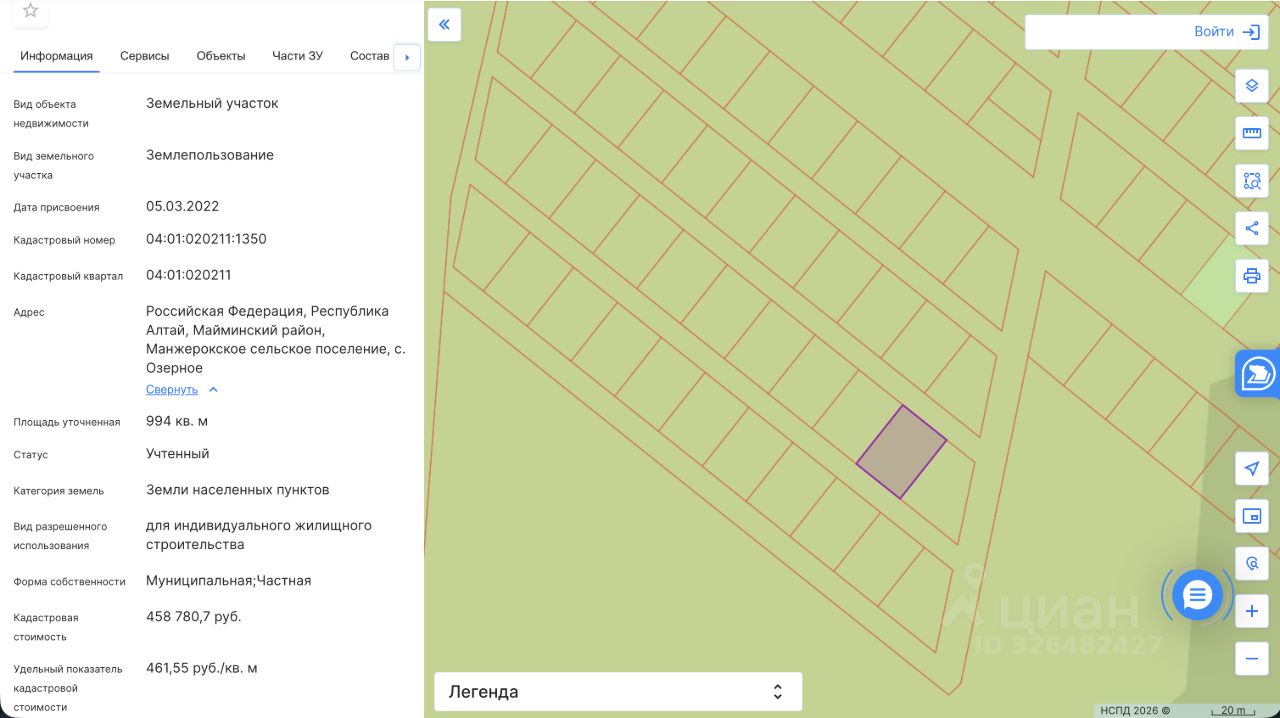This screenshot has height=718, width=1280.
Task: Open the map layers icon
Action: point(1252,86)
